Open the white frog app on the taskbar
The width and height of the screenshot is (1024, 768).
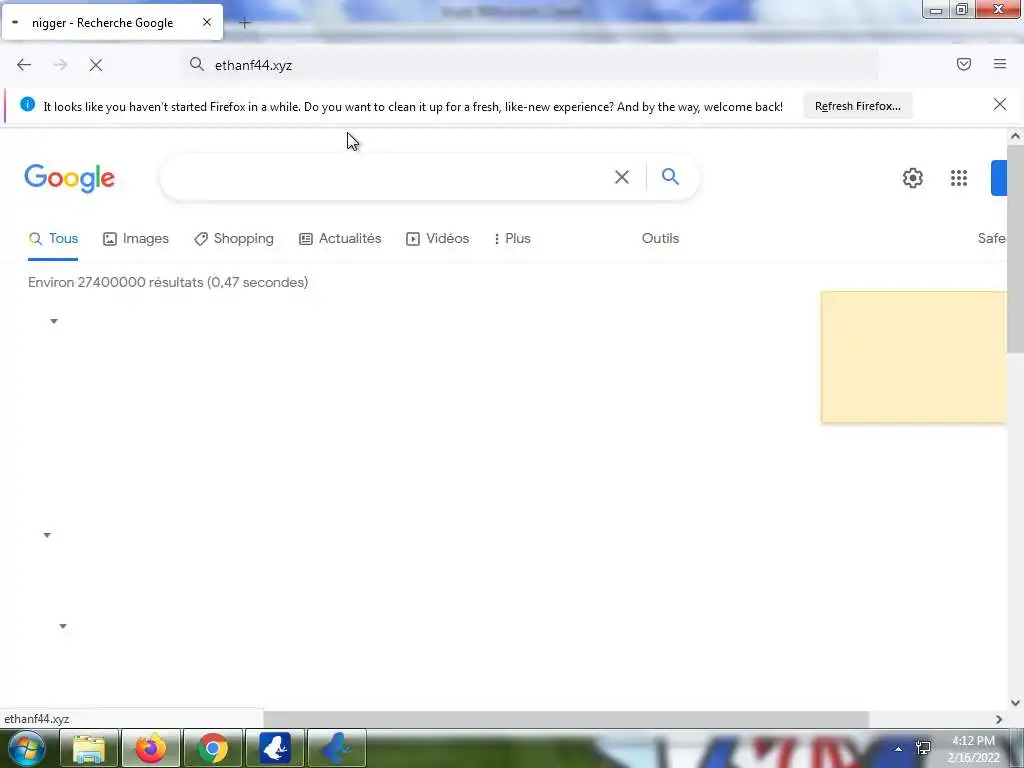tap(275, 748)
